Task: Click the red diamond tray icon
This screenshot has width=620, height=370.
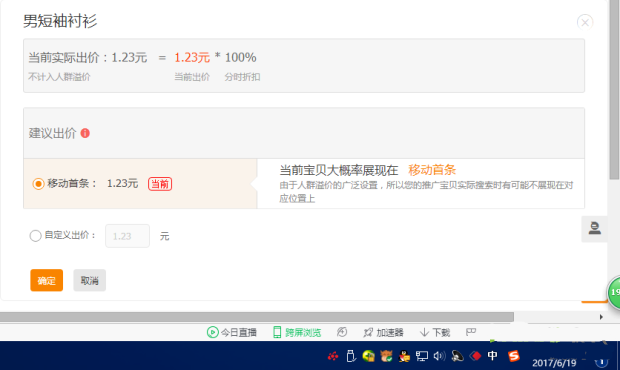Action: pyautogui.click(x=475, y=356)
